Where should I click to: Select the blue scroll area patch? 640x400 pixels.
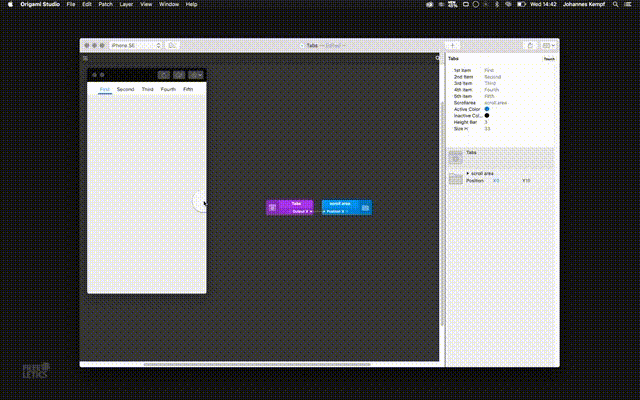click(x=347, y=207)
